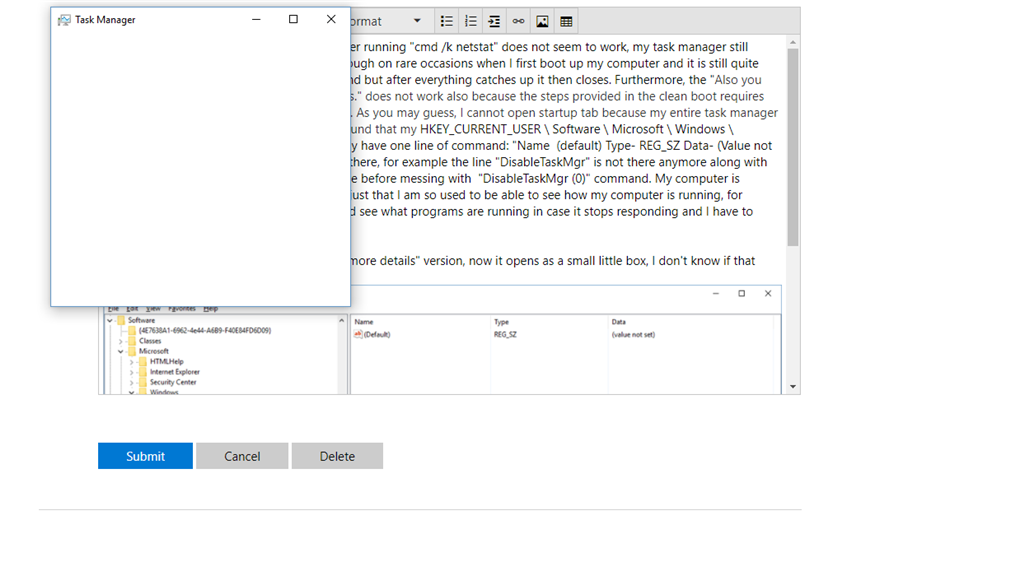Minimize the Task Manager window
Viewport: 1024px width, 575px height.
[256, 19]
